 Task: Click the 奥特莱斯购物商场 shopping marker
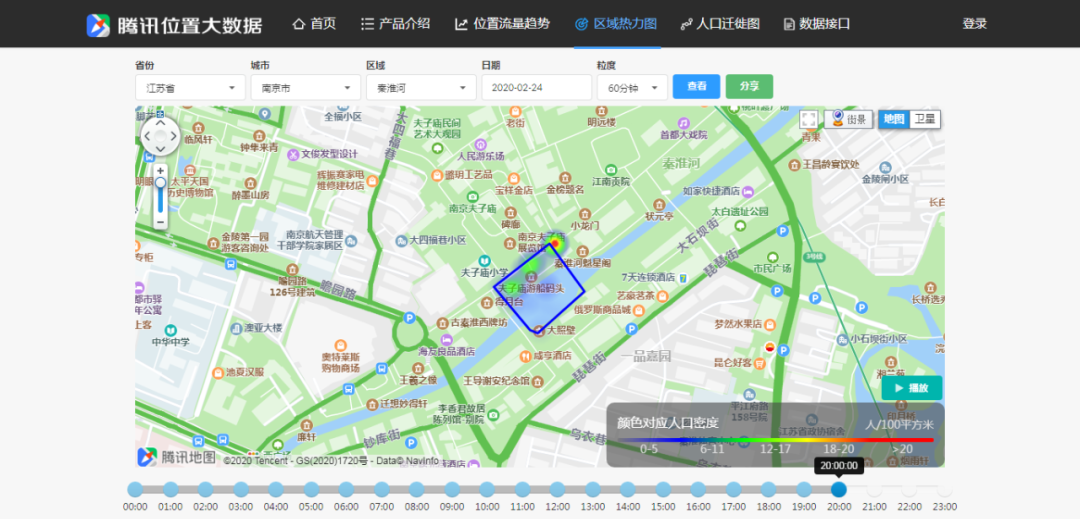340,345
